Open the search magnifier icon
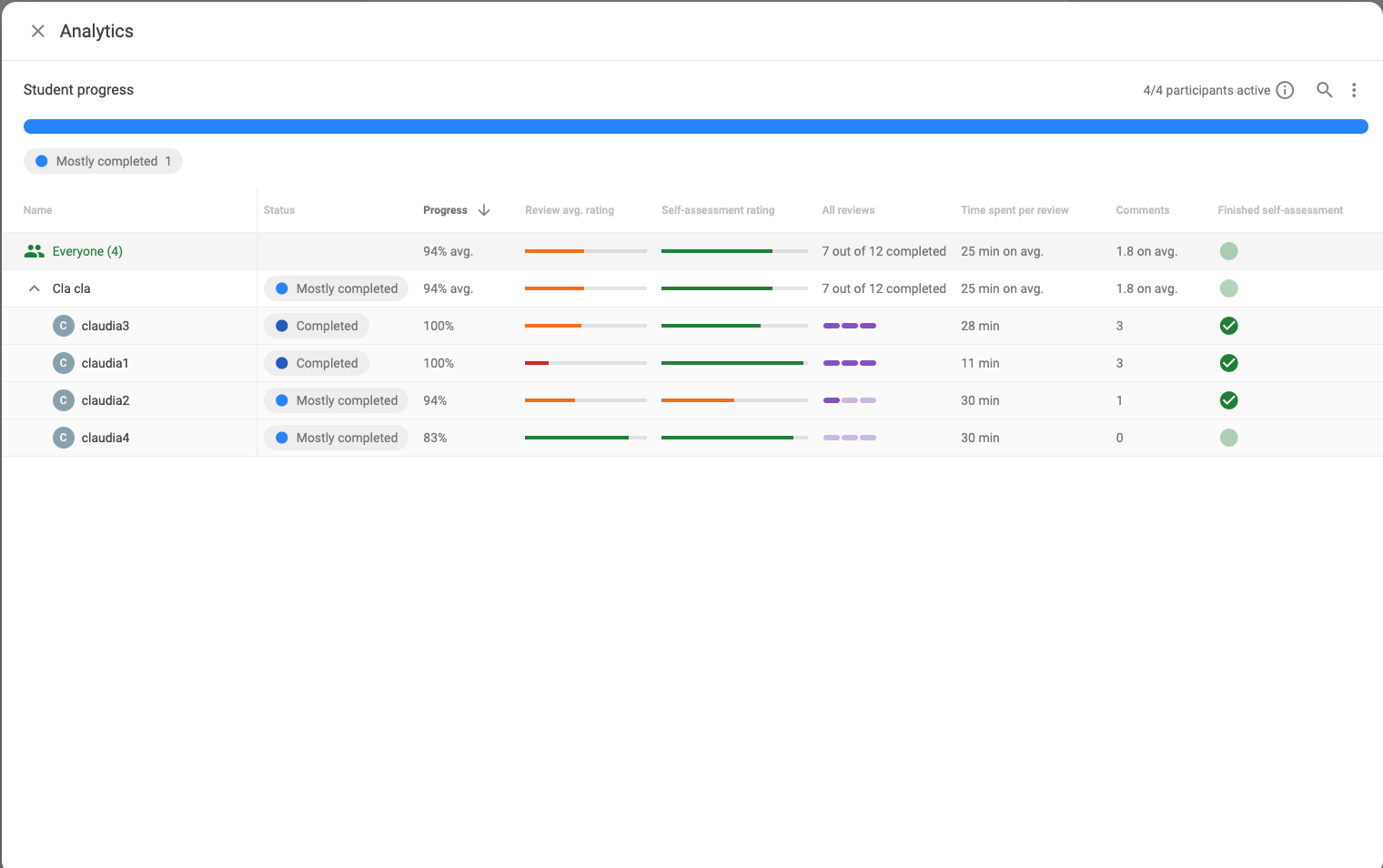The image size is (1383, 868). tap(1325, 89)
